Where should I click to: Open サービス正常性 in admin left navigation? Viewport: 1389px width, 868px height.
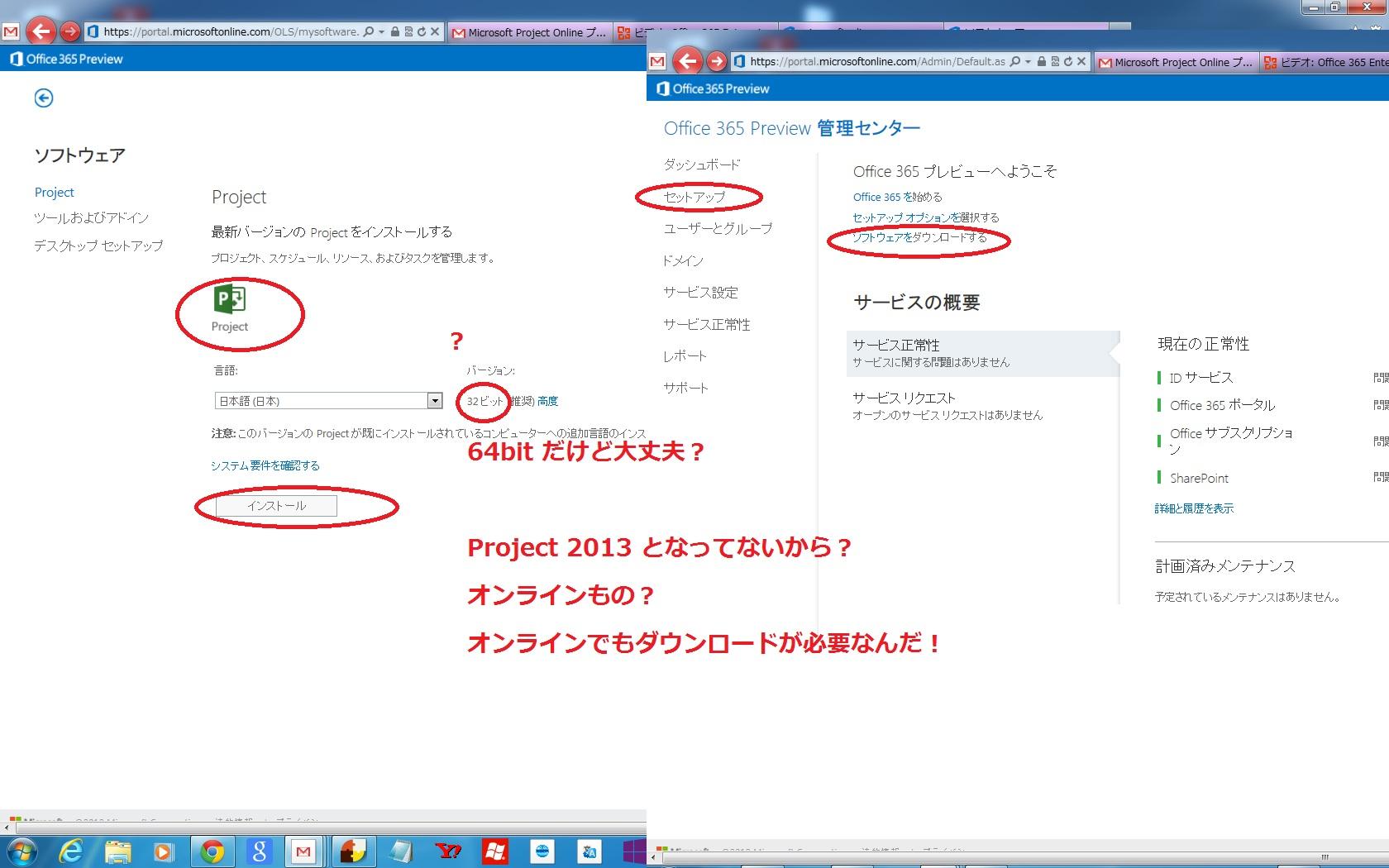[x=707, y=324]
